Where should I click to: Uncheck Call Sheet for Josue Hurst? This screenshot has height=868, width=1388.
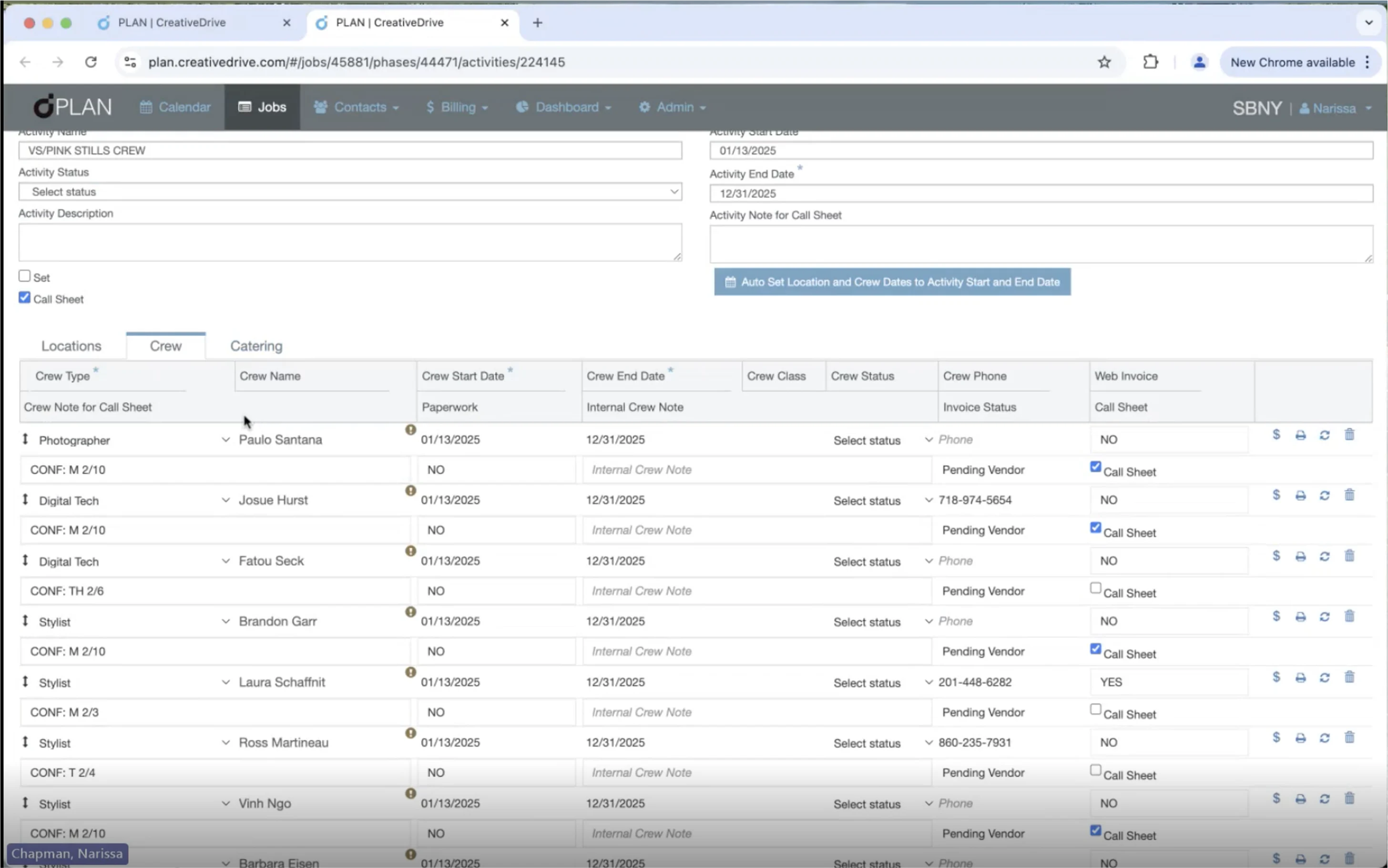[x=1096, y=527]
